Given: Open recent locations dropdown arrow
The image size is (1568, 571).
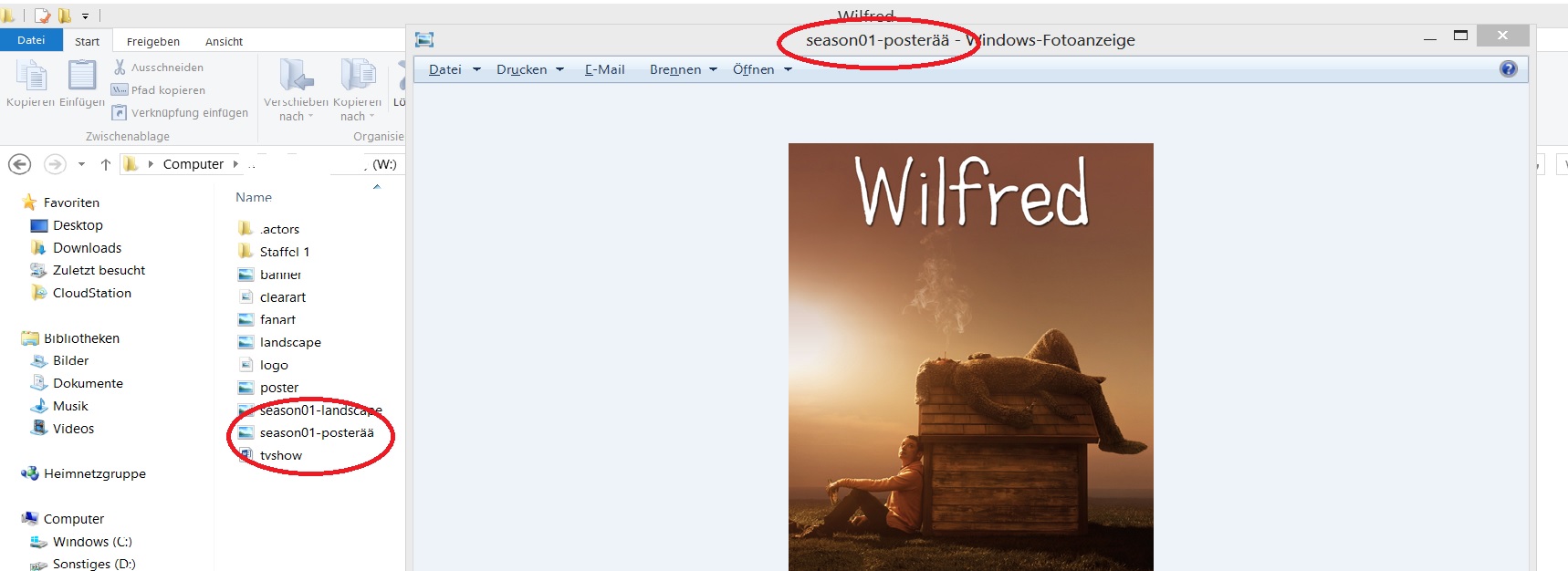Looking at the screenshot, I should click(81, 164).
